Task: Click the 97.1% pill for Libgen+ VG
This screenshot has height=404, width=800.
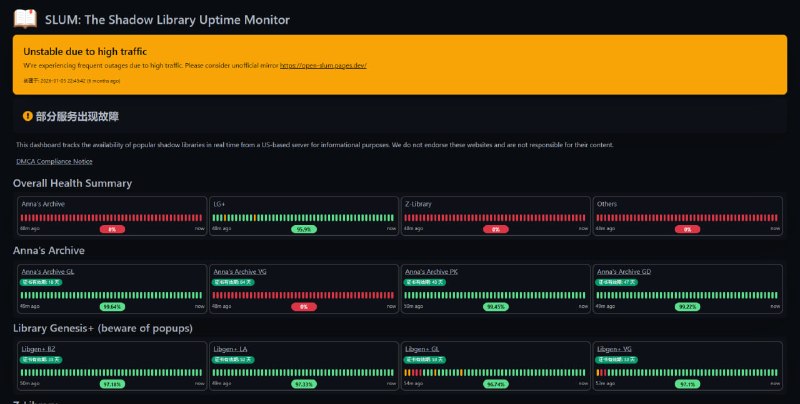Action: [x=687, y=384]
